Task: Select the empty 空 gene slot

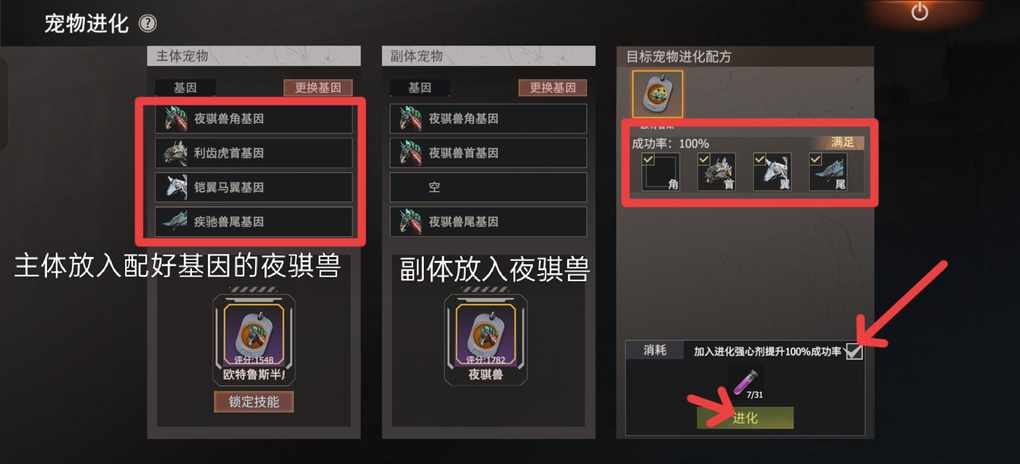Action: pos(488,187)
